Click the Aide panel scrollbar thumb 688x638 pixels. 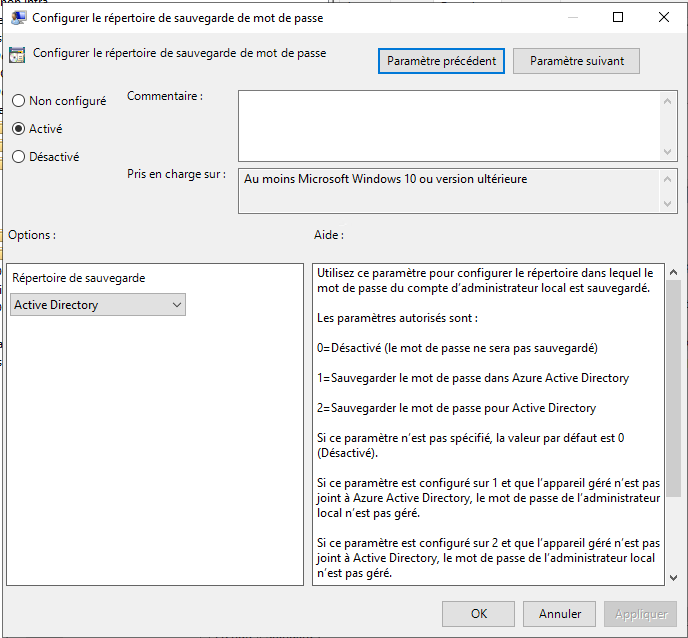click(674, 388)
